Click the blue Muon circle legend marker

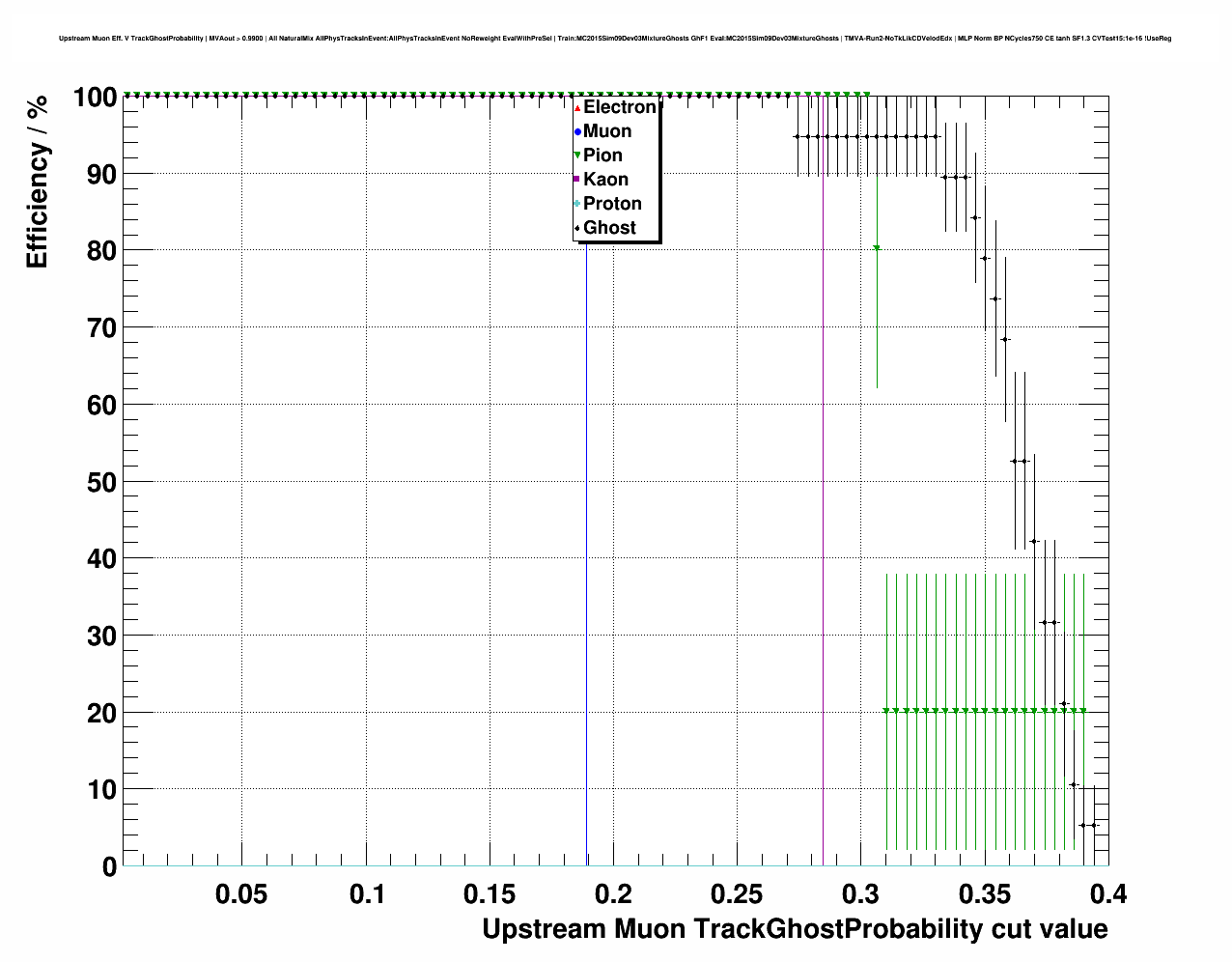[x=577, y=131]
